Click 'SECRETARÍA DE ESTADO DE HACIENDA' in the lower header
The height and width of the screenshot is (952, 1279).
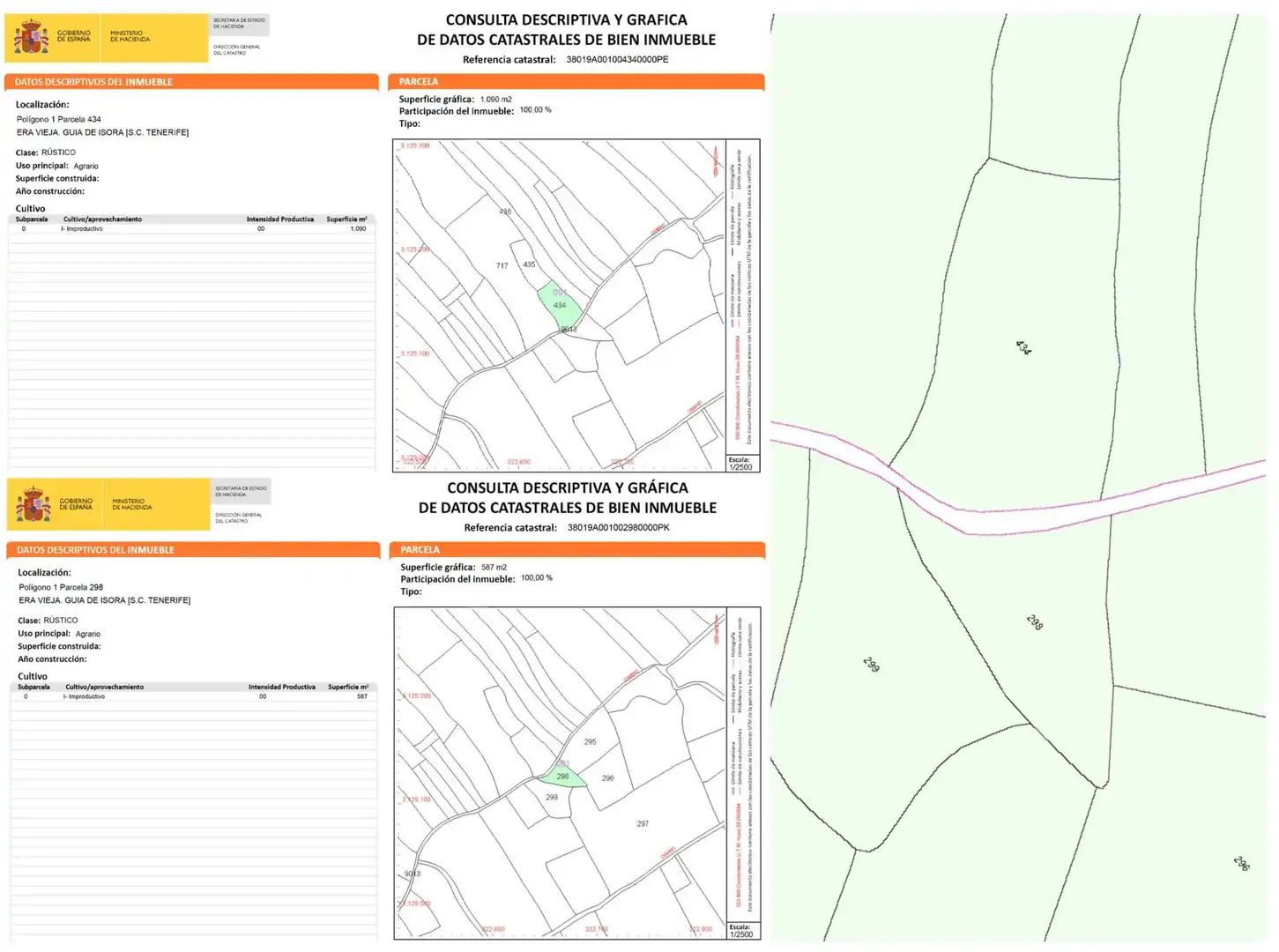[x=241, y=491]
